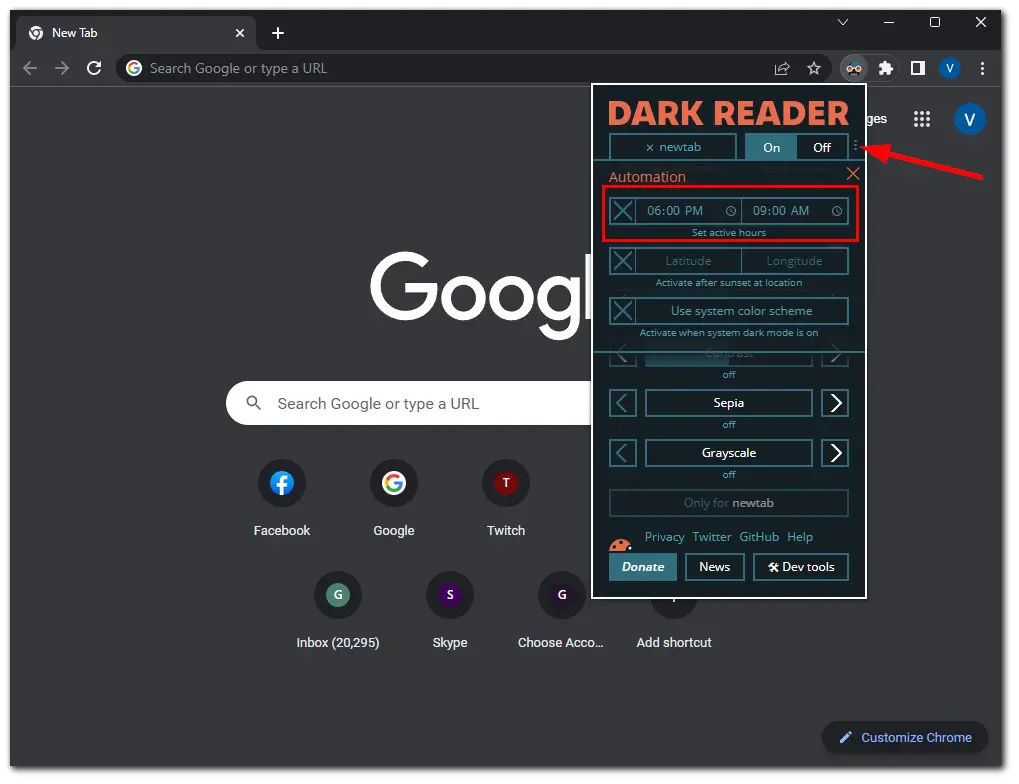Open the Privacy link
The image size is (1019, 784).
click(x=664, y=537)
